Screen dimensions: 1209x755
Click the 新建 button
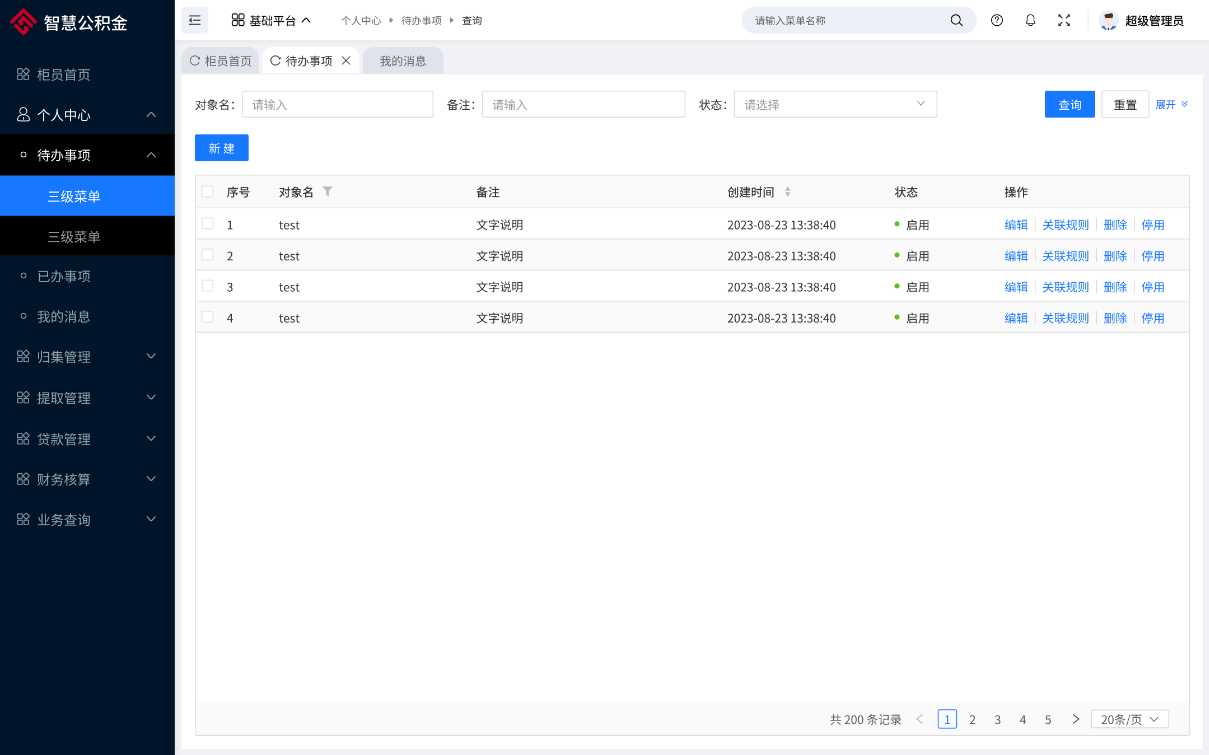tap(221, 148)
